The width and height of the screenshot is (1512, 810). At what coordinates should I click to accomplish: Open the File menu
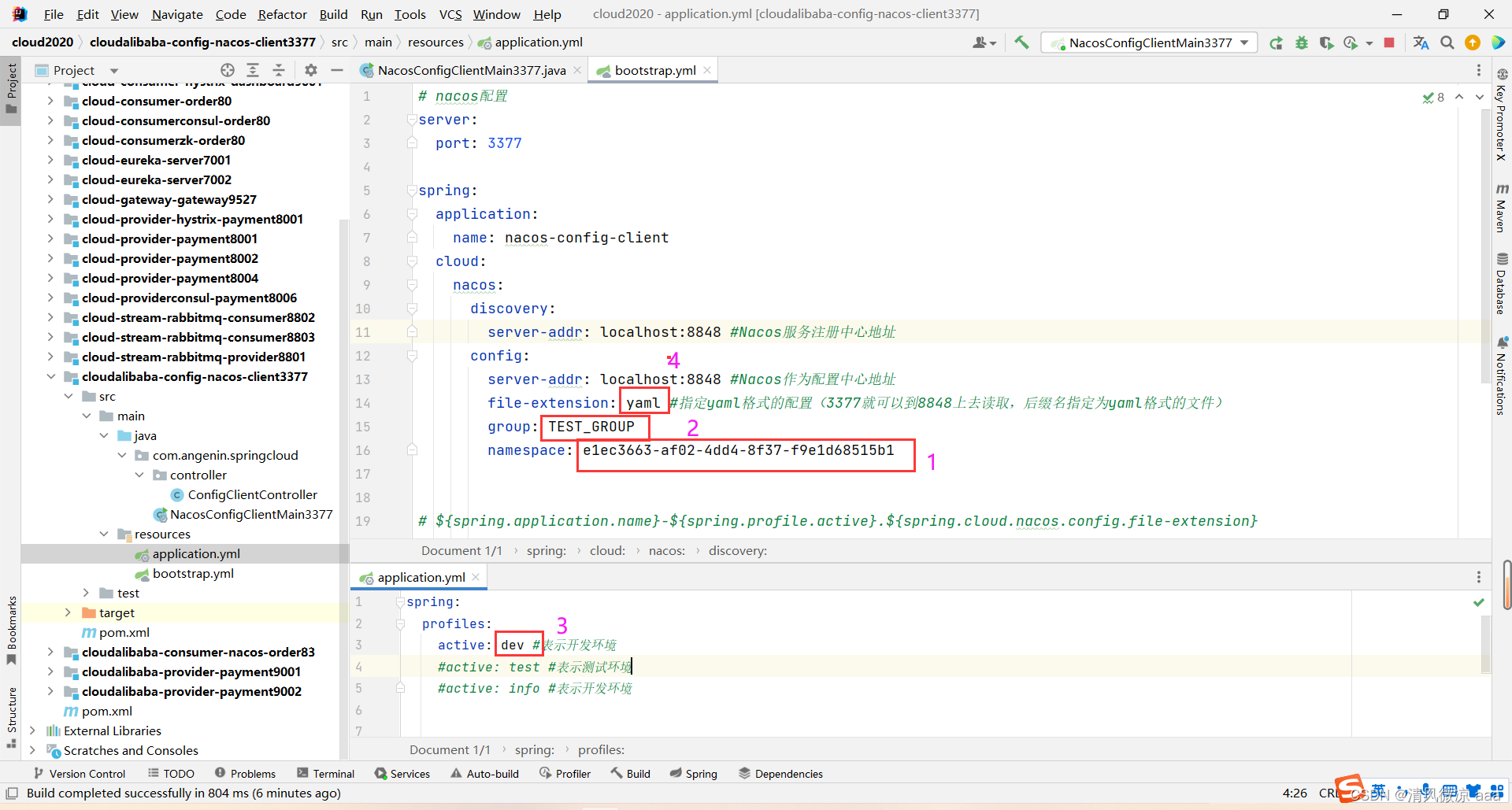[x=54, y=14]
